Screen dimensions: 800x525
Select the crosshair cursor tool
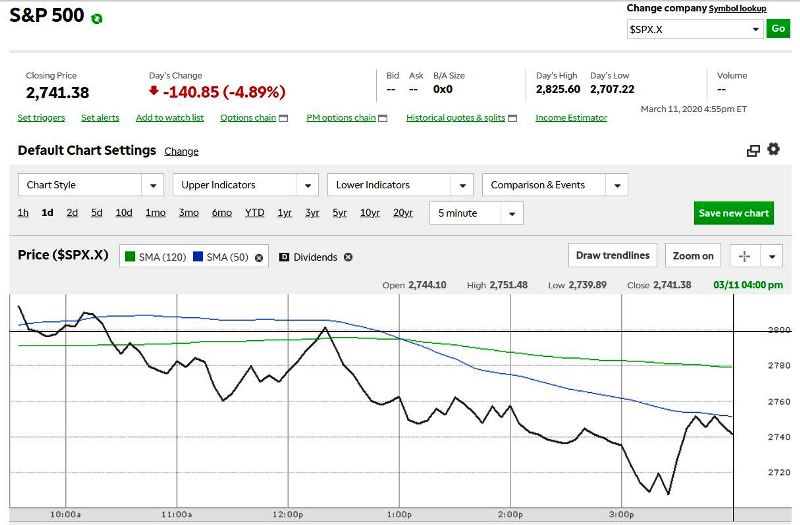[744, 256]
